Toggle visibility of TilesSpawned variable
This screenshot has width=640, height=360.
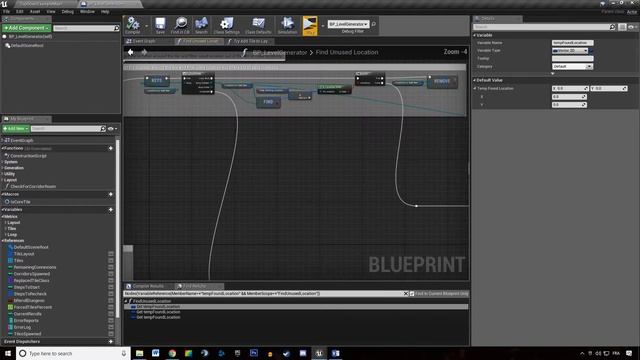[x=111, y=334]
